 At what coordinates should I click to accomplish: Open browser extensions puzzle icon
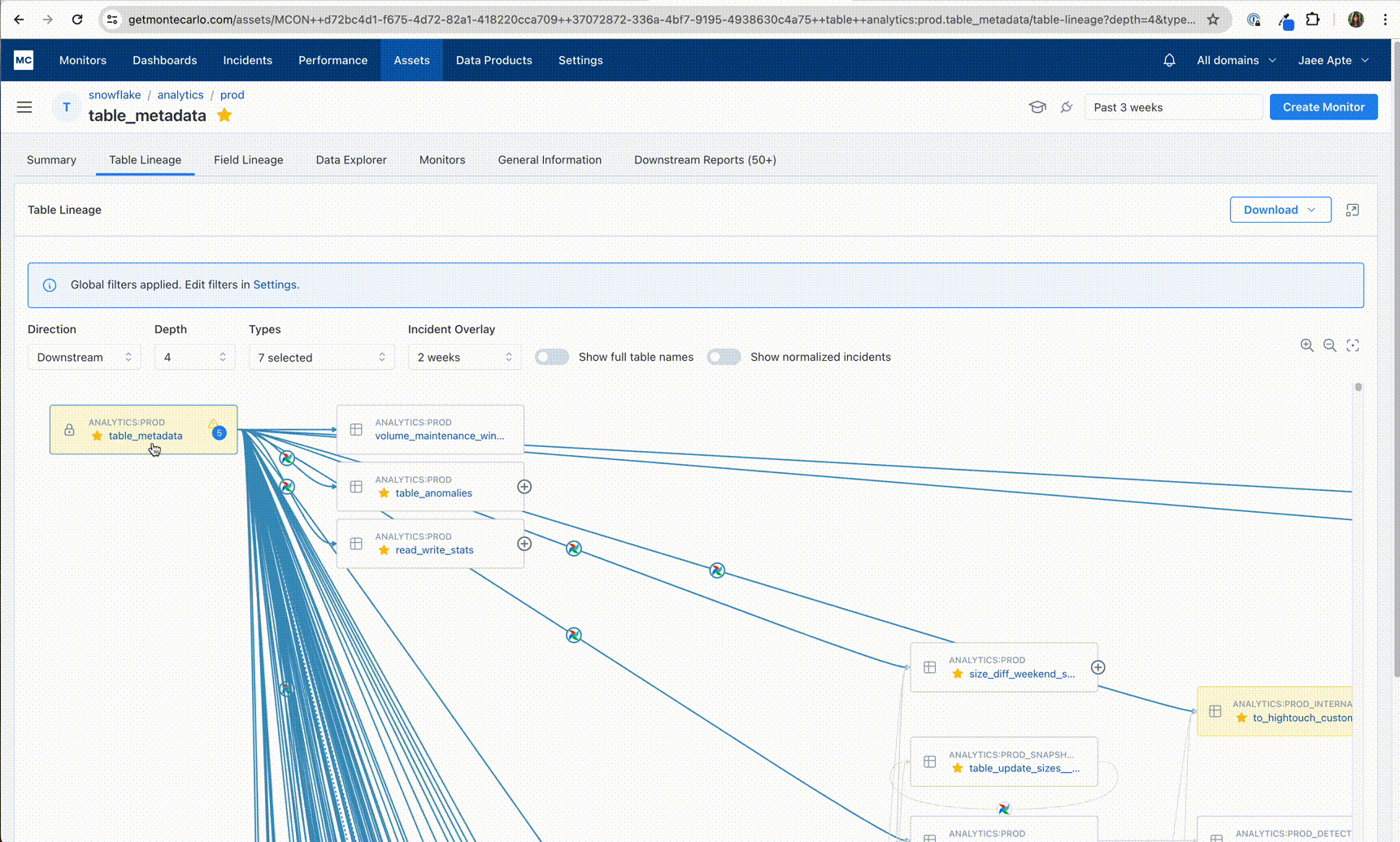point(1312,20)
